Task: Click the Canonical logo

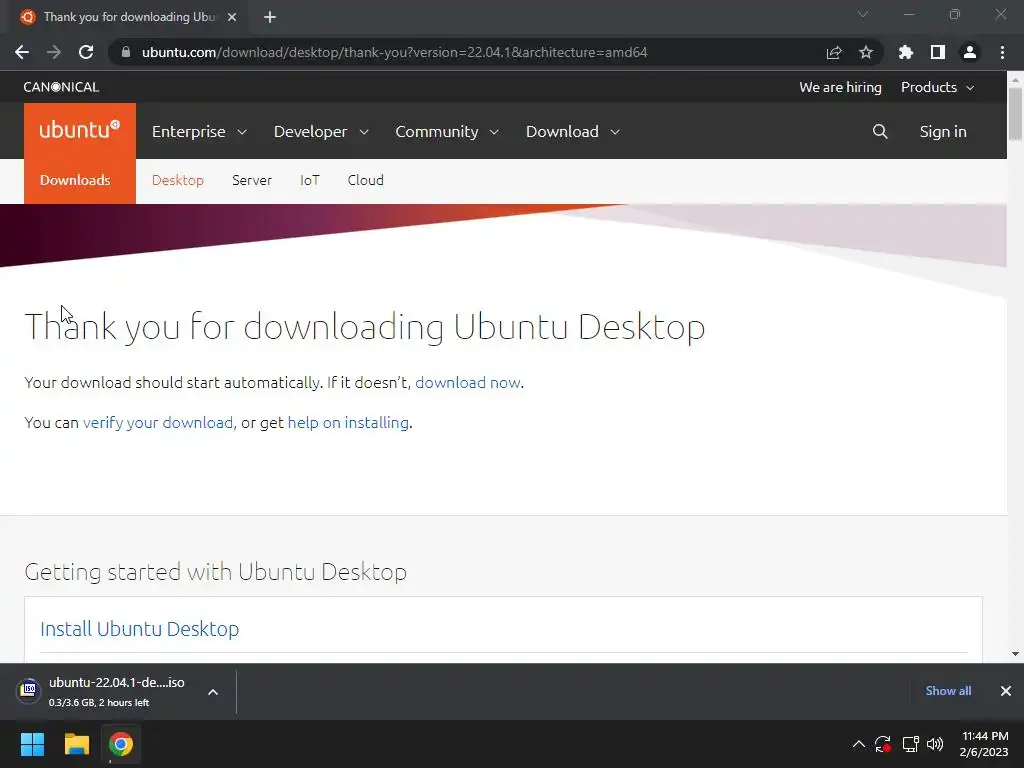Action: 61,87
